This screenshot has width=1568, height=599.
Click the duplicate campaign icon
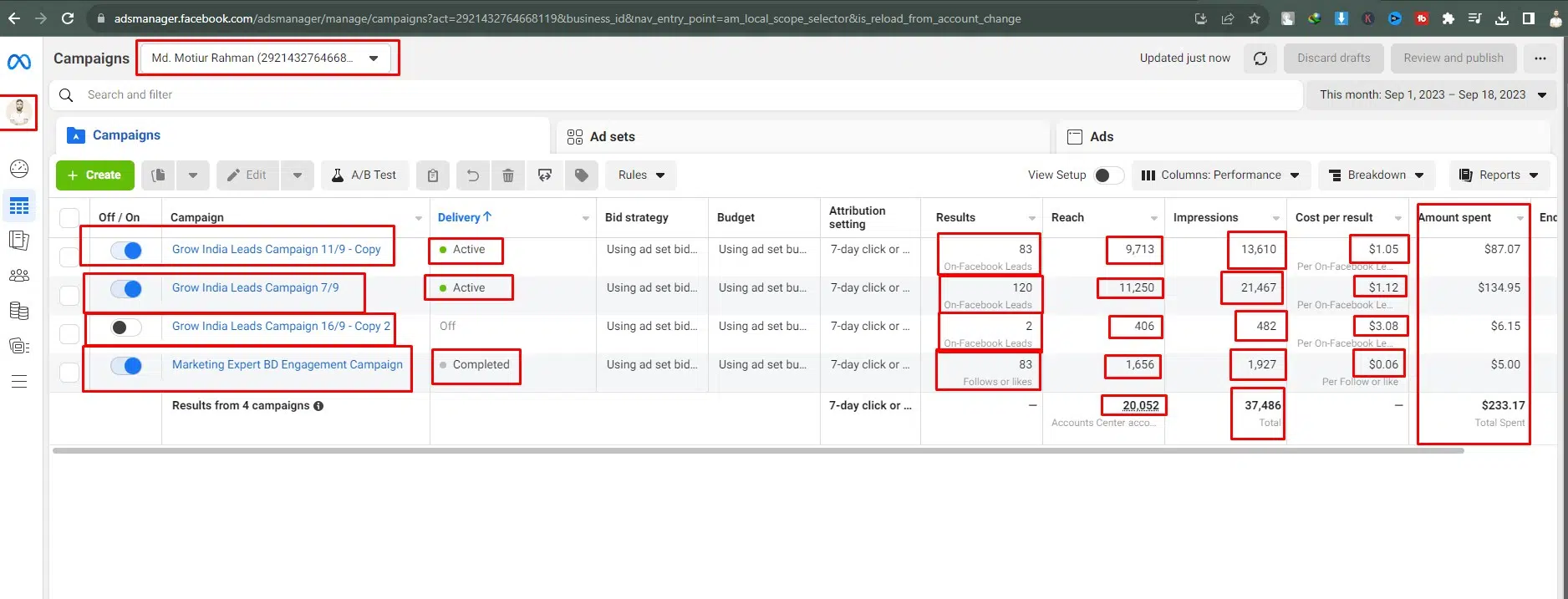pos(159,175)
